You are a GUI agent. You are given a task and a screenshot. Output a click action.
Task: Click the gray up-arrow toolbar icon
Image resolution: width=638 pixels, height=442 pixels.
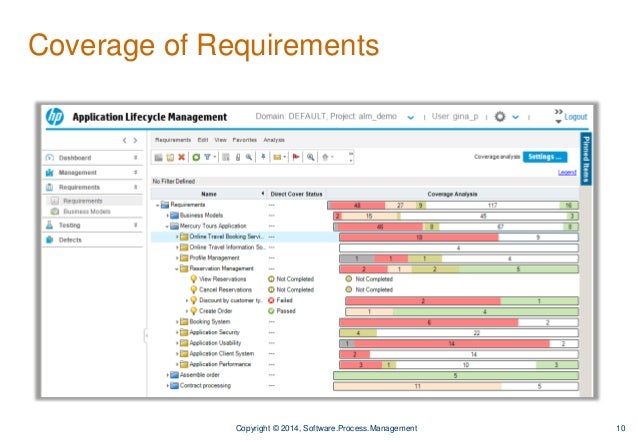click(x=325, y=157)
